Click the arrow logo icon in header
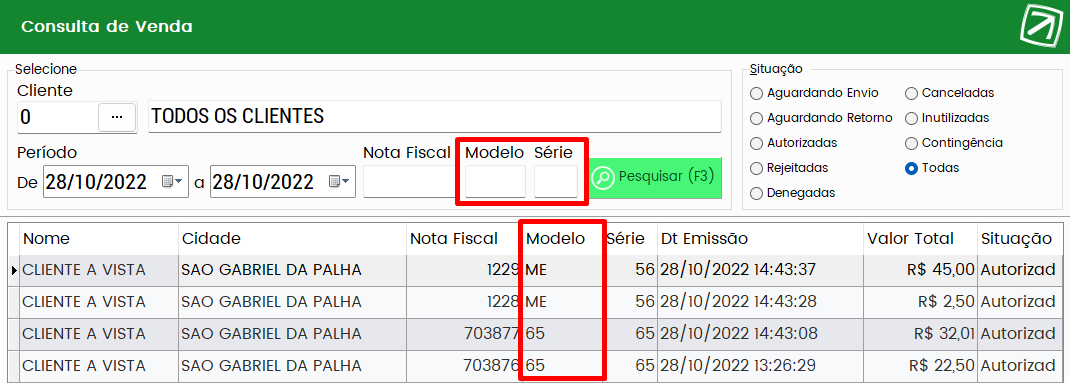 [1041, 26]
